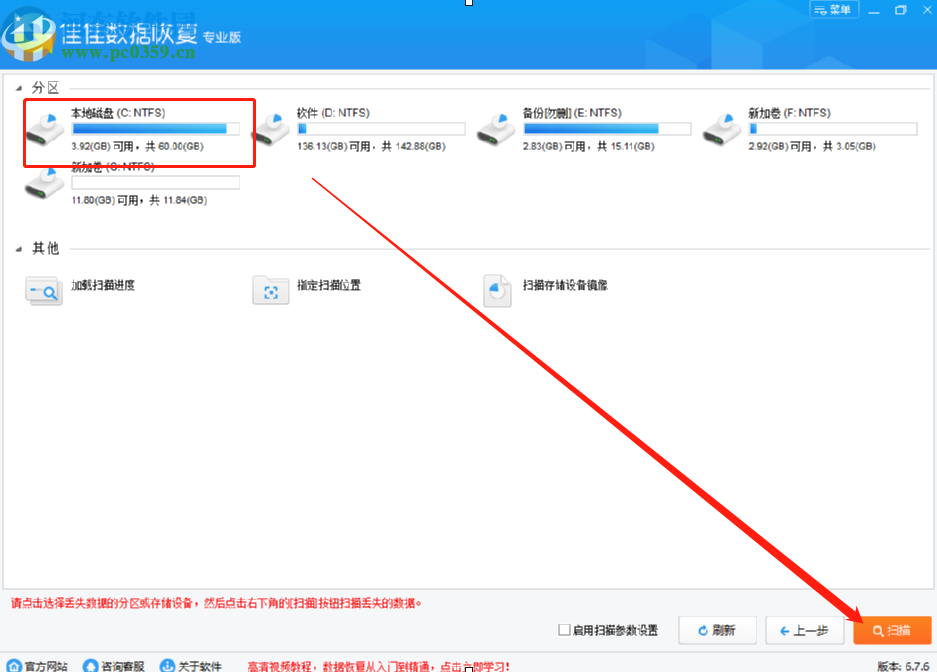The image size is (937, 672).
Task: Select the 加载扫描进度 magnifier icon
Action: point(44,291)
